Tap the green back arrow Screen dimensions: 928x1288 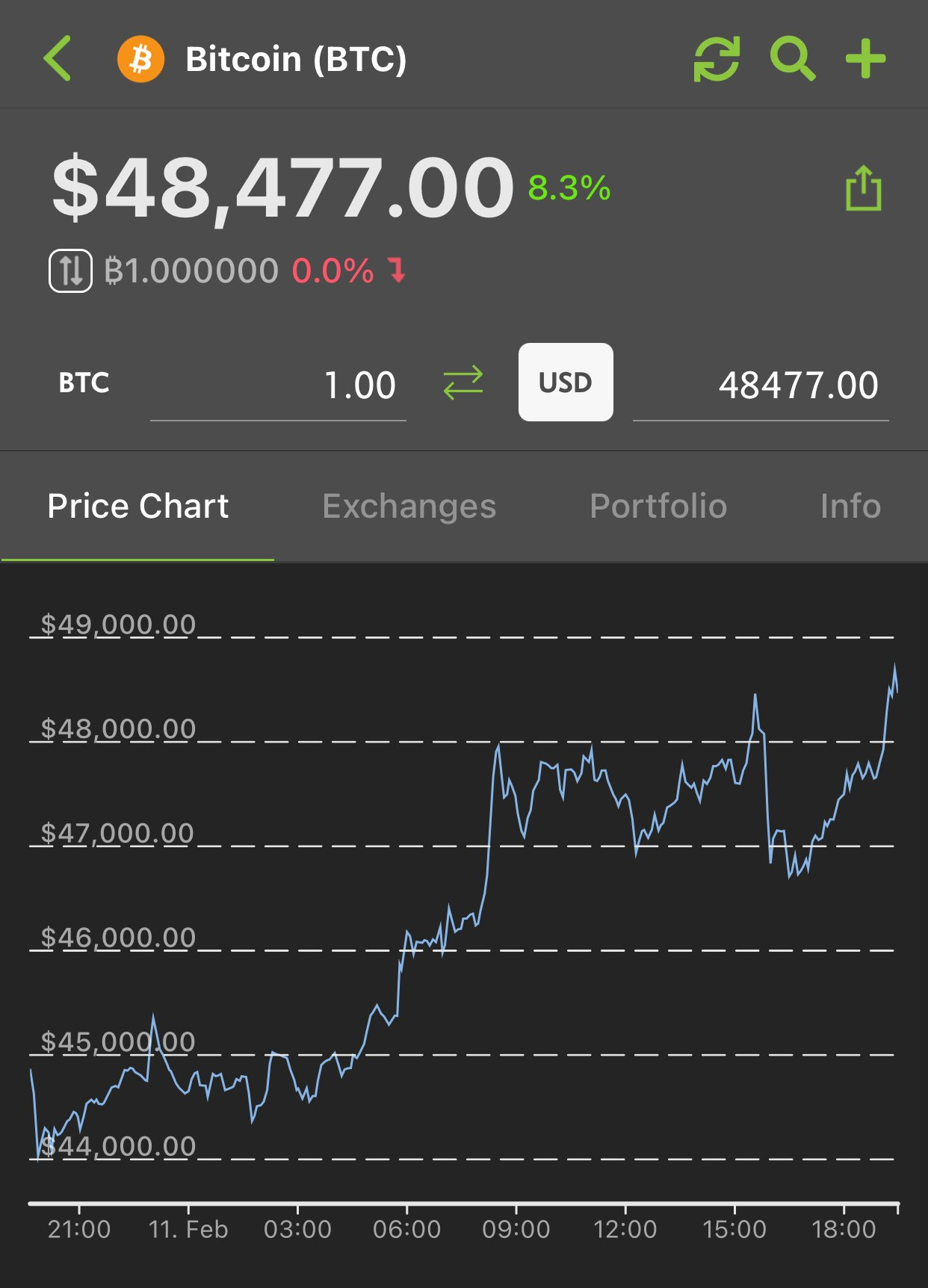click(x=58, y=58)
